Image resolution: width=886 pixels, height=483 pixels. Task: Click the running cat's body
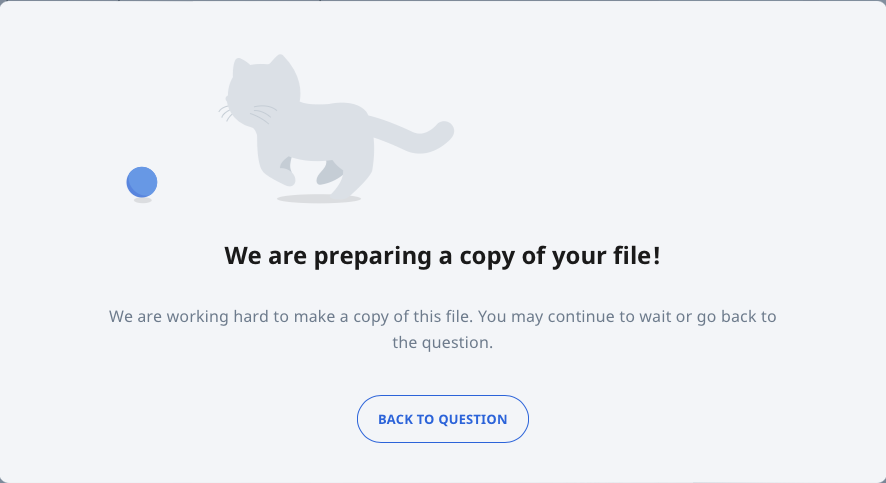pyautogui.click(x=322, y=133)
